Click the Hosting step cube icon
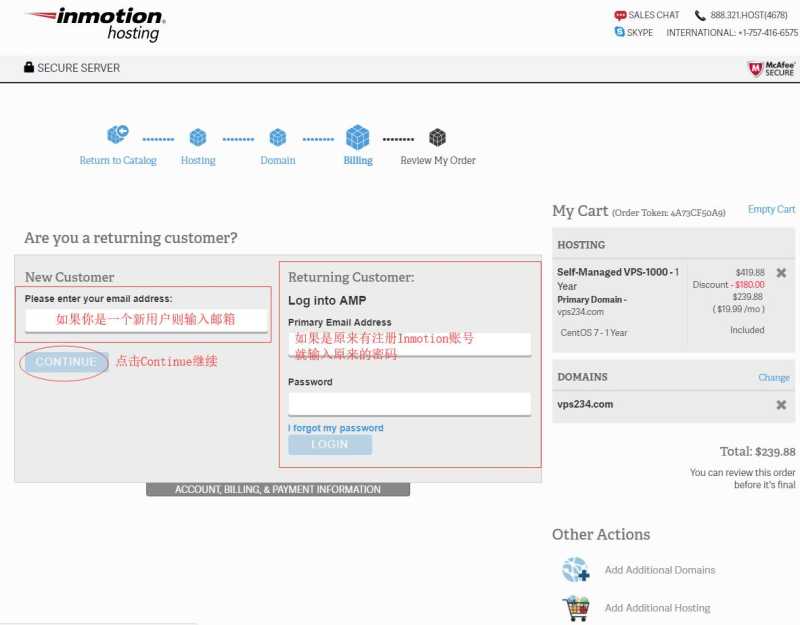Screen dimensions: 800x625 pyautogui.click(x=198, y=137)
